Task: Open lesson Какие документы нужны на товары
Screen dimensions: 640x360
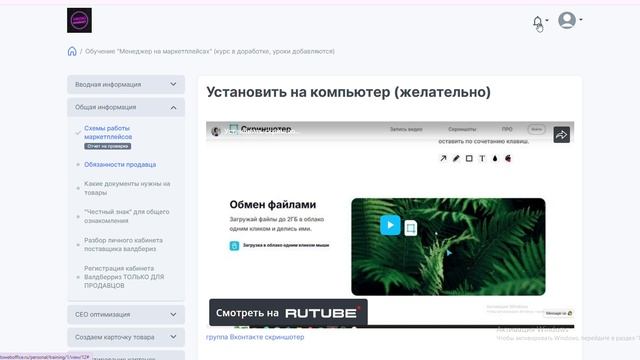Action: tap(127, 188)
